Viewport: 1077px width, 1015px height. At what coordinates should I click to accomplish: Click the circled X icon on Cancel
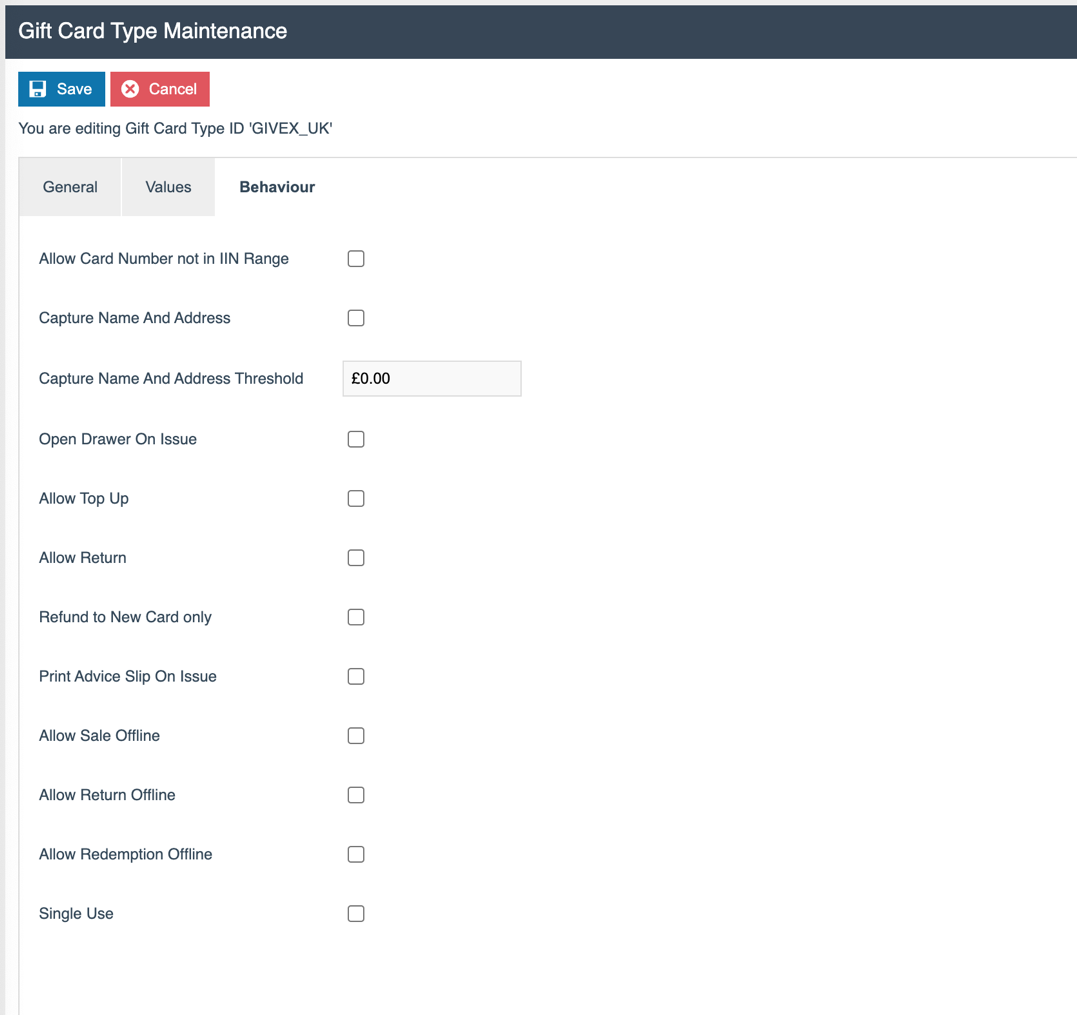click(x=129, y=89)
